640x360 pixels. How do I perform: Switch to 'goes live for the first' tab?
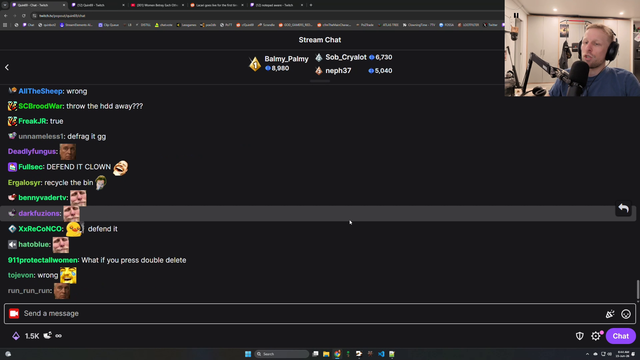point(216,5)
